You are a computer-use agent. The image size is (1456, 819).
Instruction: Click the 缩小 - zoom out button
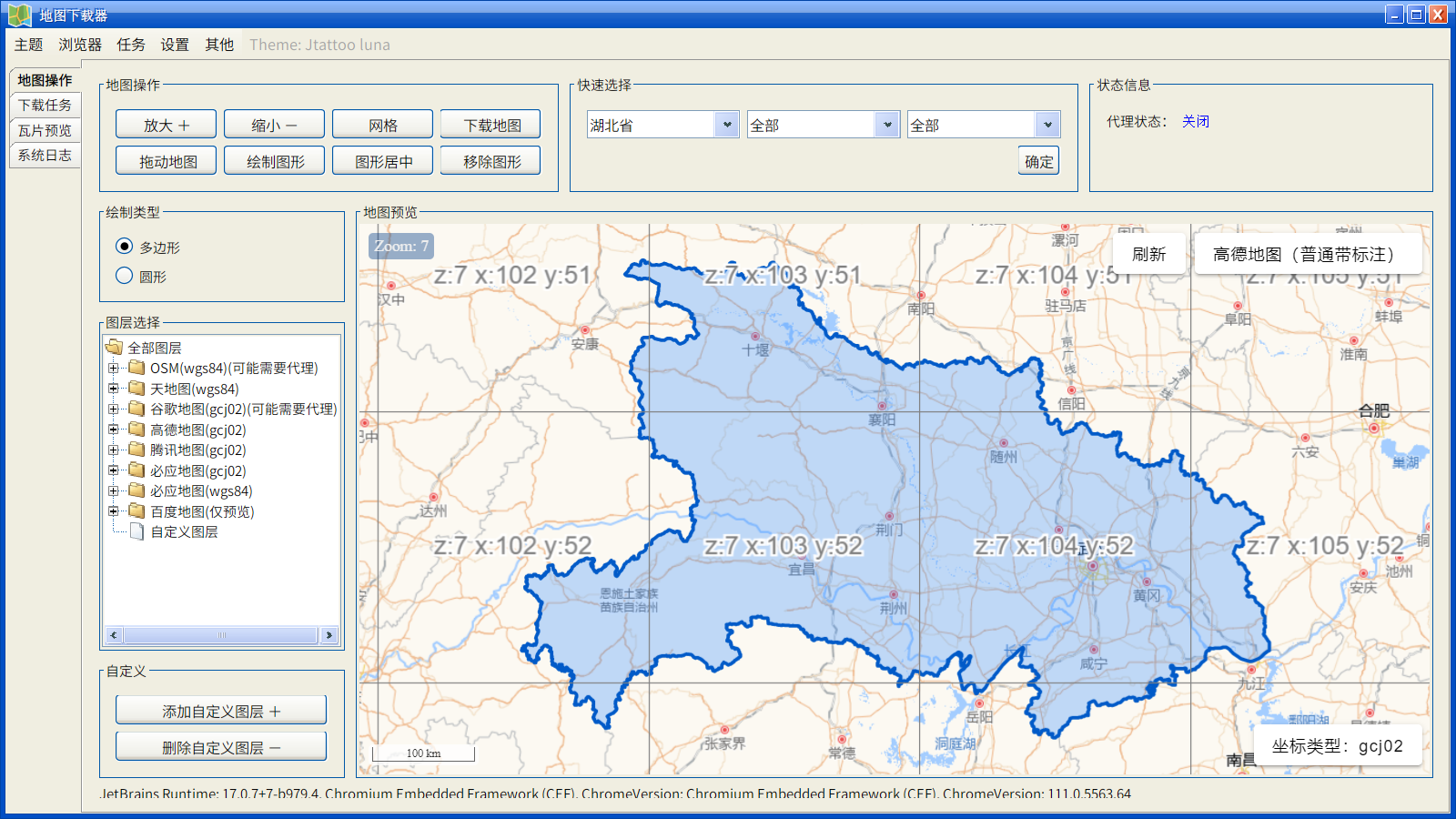(274, 125)
